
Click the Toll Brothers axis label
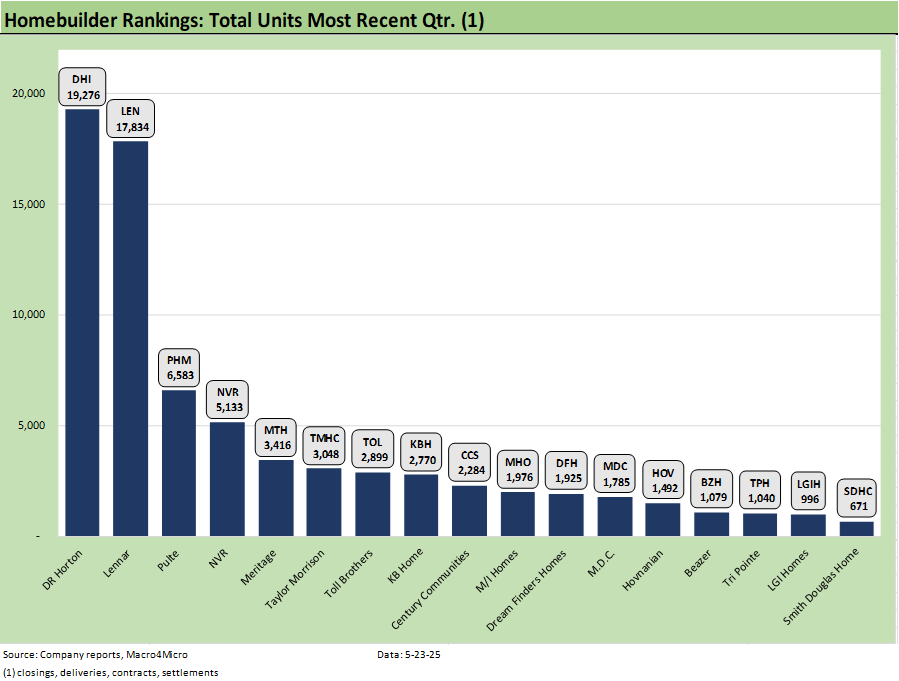click(x=348, y=573)
